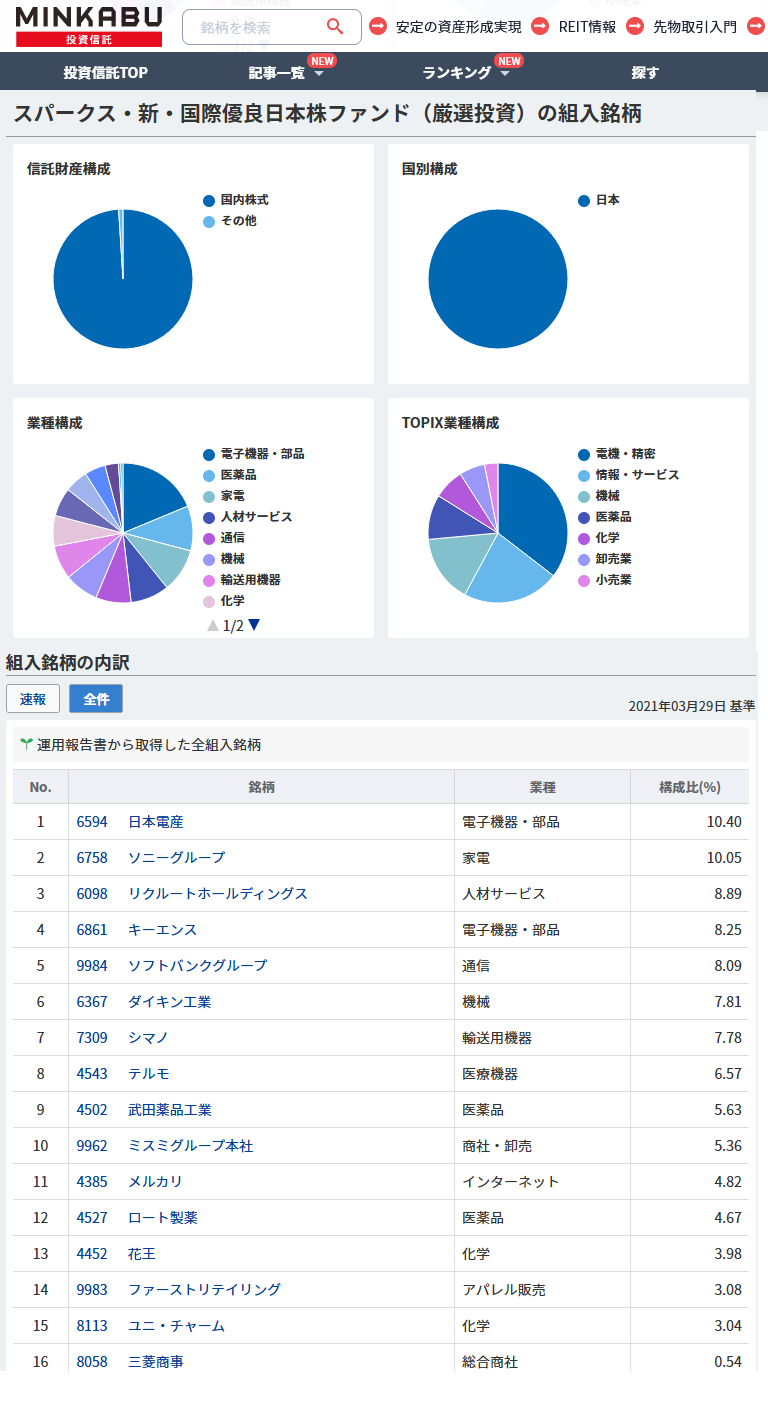This screenshot has width=768, height=1402.
Task: Open the 探す menu item
Action: pyautogui.click(x=645, y=73)
